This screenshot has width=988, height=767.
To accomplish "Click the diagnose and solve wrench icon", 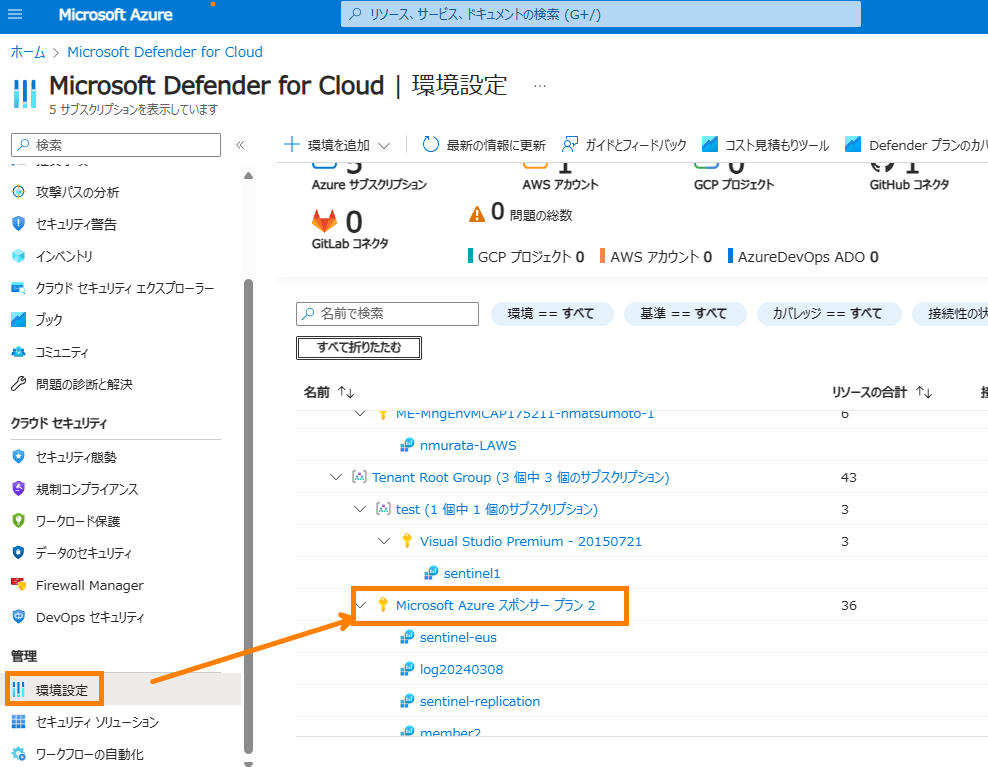I will click(x=18, y=384).
